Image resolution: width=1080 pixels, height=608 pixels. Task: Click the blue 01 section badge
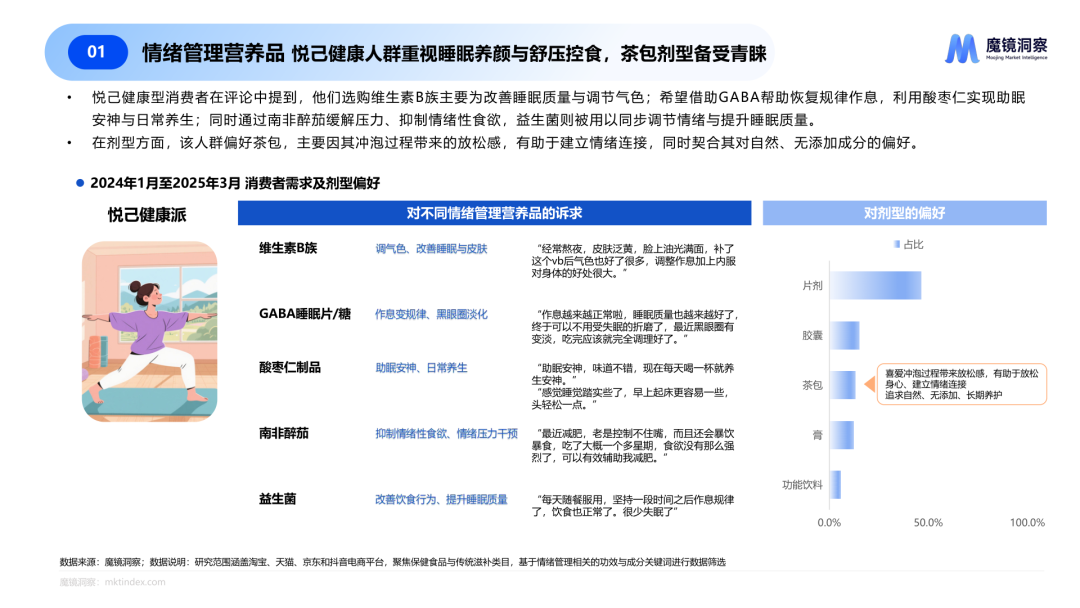click(97, 52)
